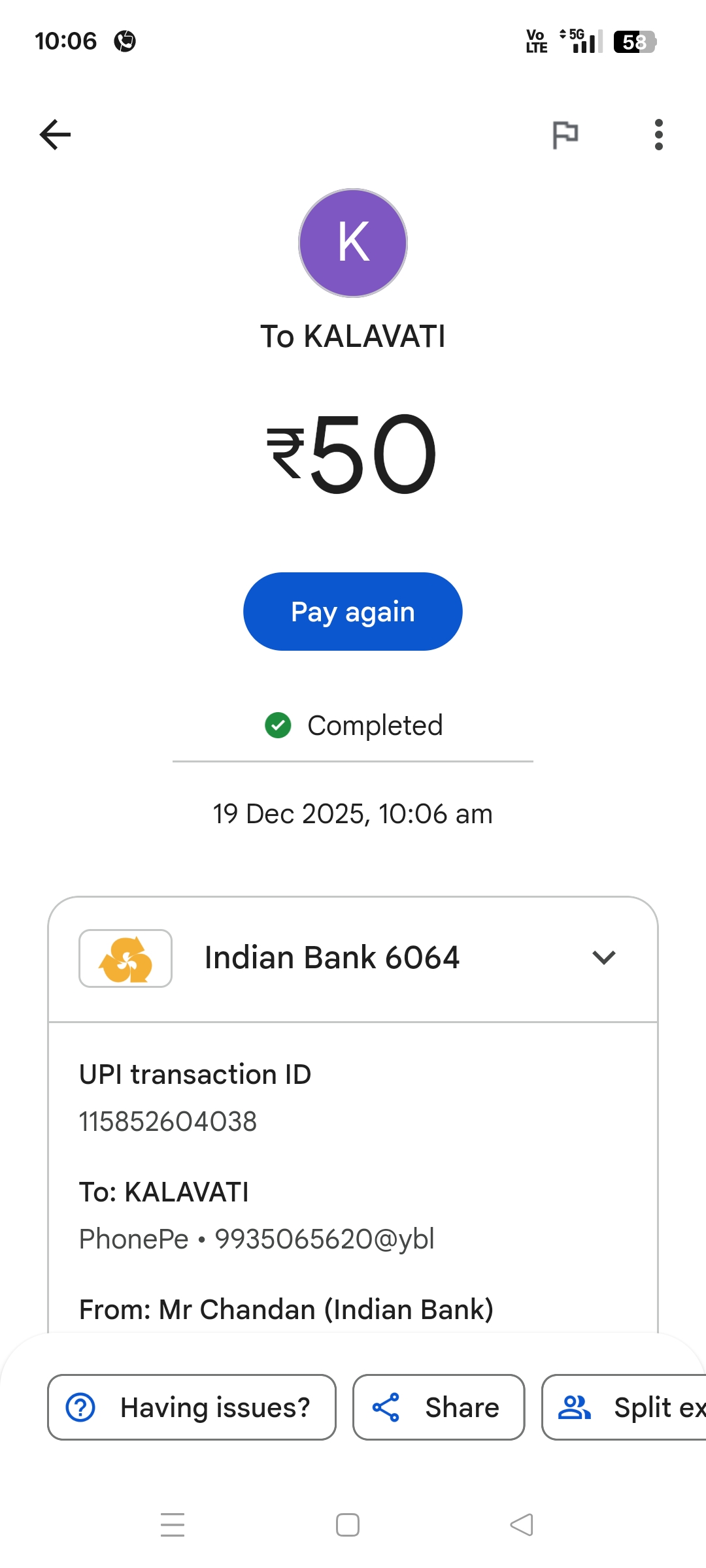
Task: Tap the Indian Bank logo icon
Action: tap(126, 958)
